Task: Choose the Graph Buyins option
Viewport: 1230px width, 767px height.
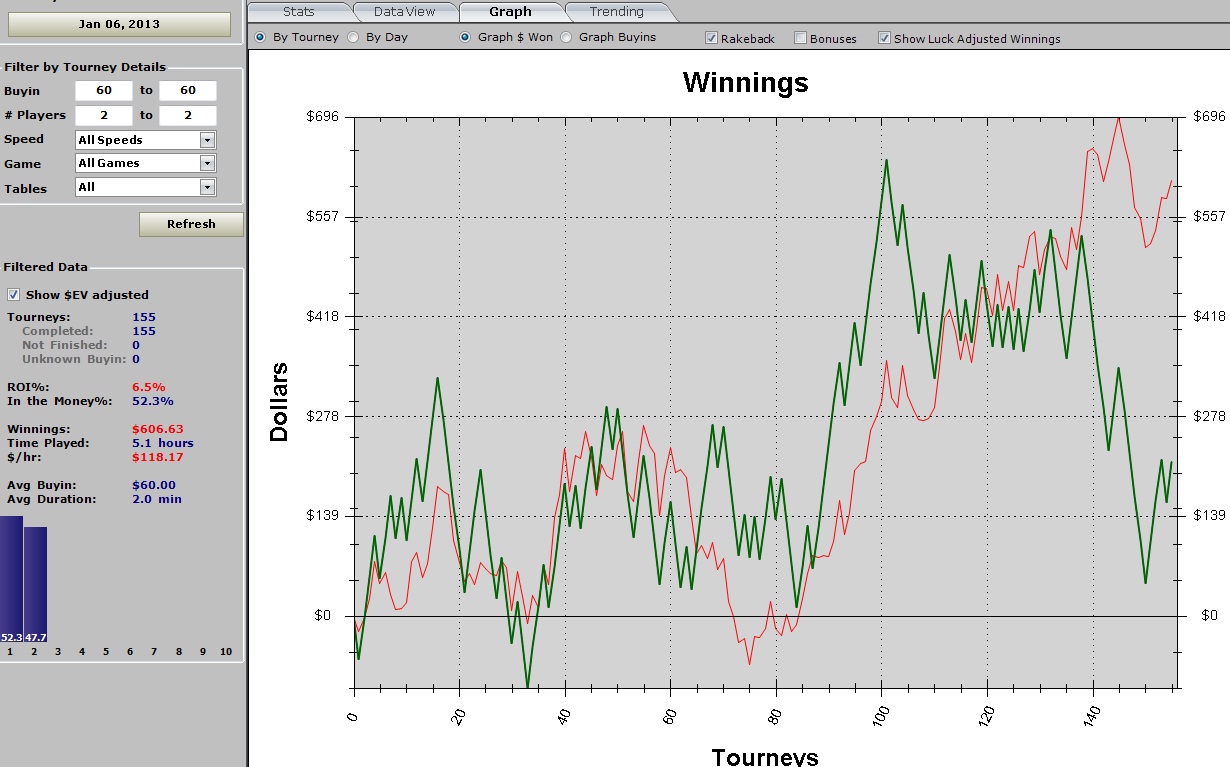Action: pos(567,38)
